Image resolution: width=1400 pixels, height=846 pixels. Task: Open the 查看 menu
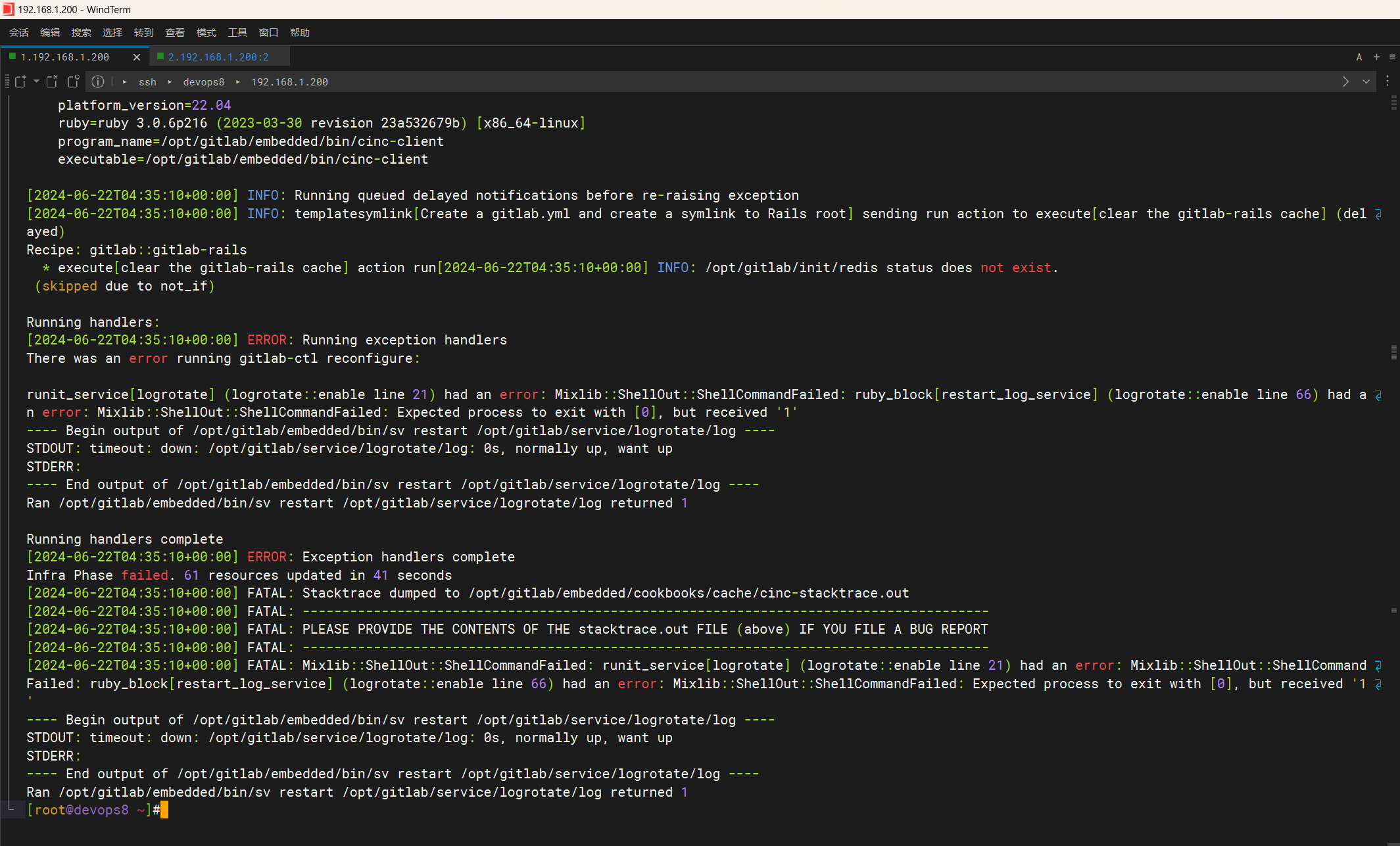point(175,32)
